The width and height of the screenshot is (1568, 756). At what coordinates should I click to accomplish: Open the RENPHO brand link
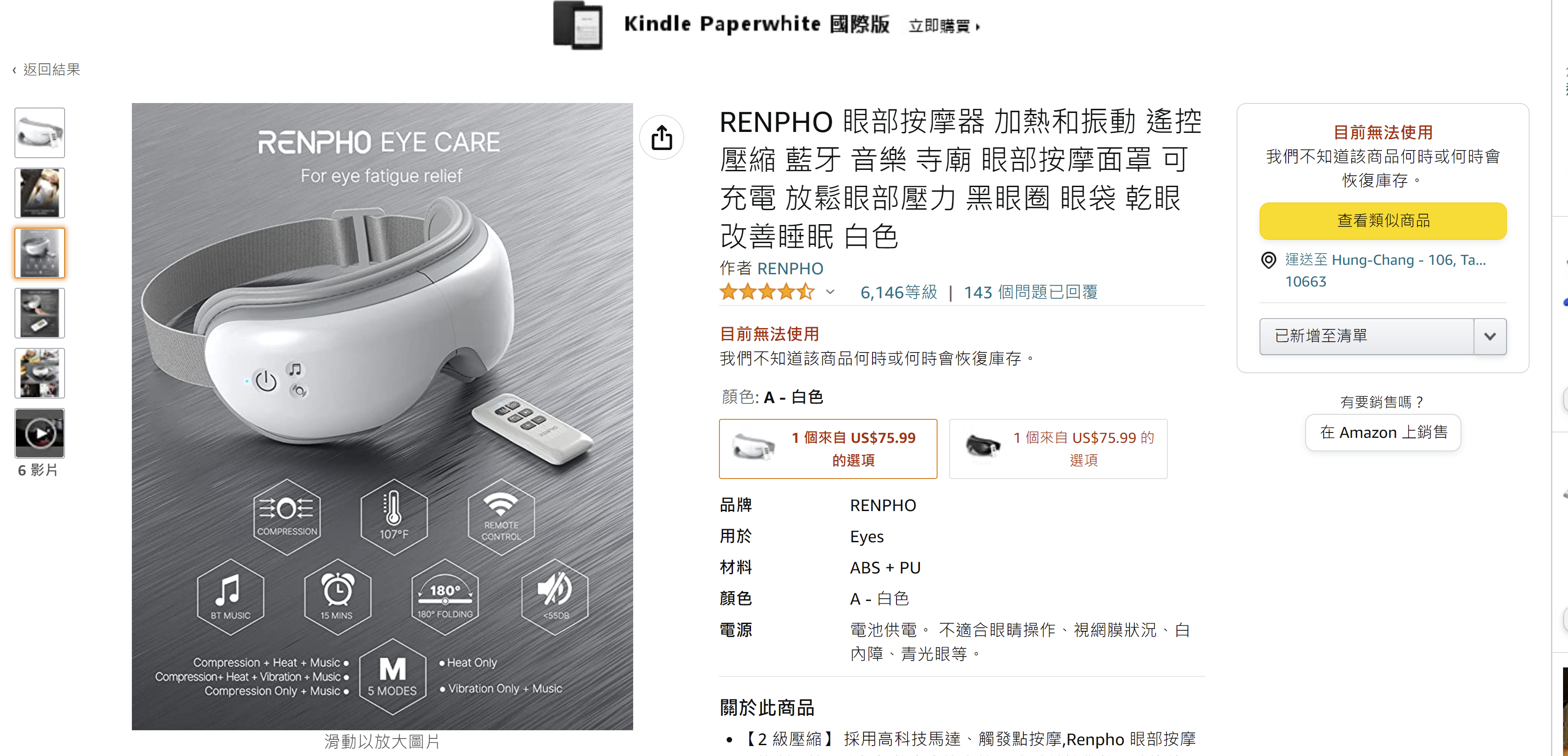[x=790, y=269]
